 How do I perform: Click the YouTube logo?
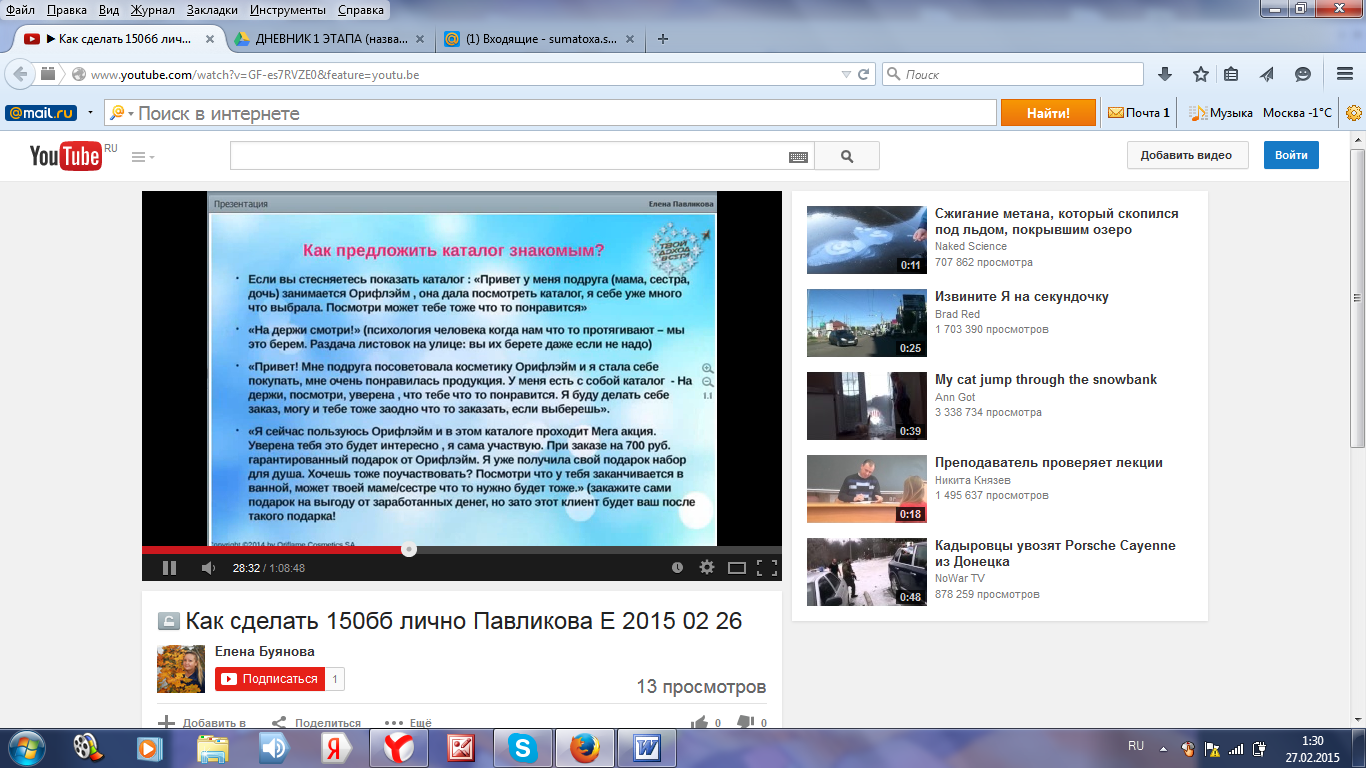tap(66, 155)
